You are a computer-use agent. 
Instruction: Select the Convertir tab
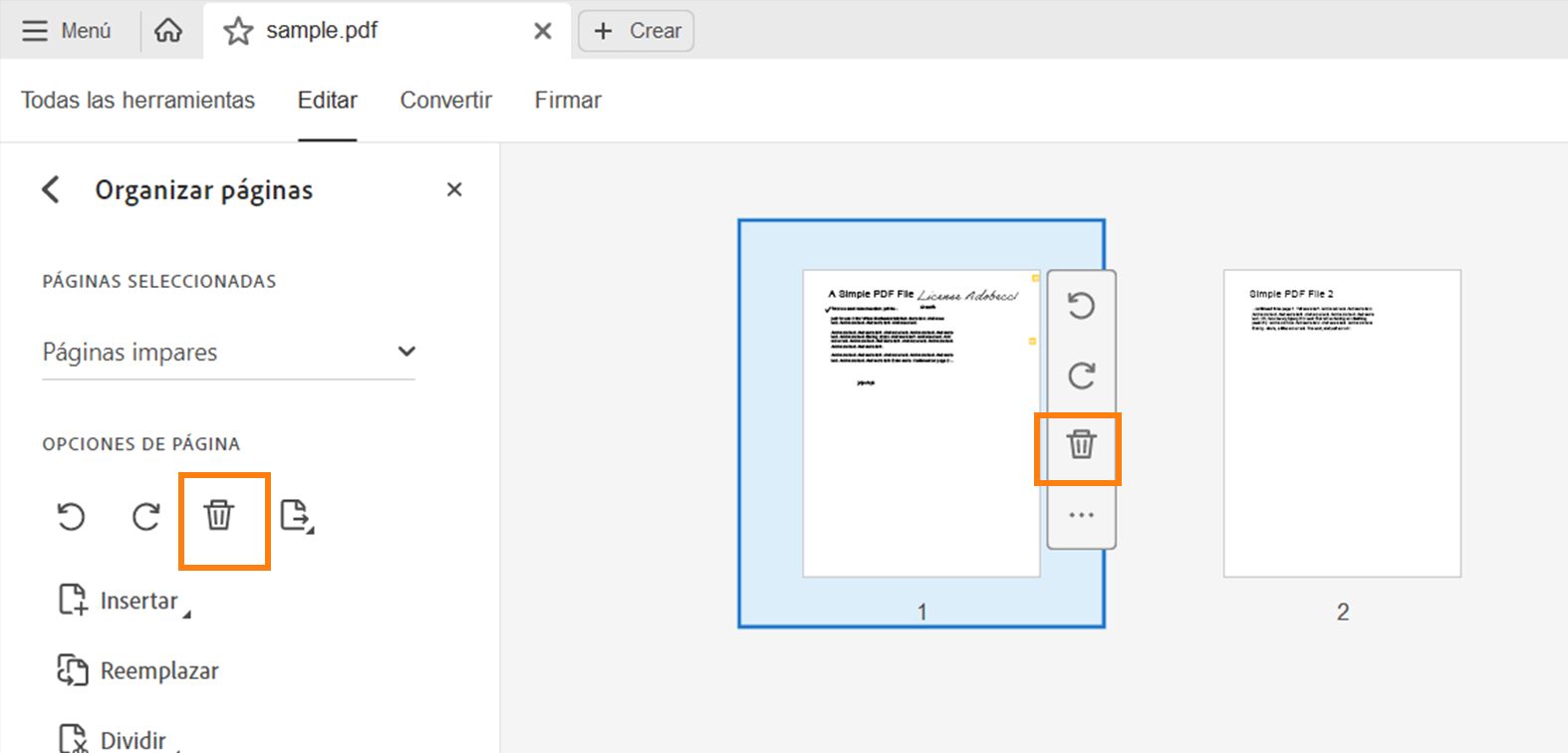click(x=446, y=100)
